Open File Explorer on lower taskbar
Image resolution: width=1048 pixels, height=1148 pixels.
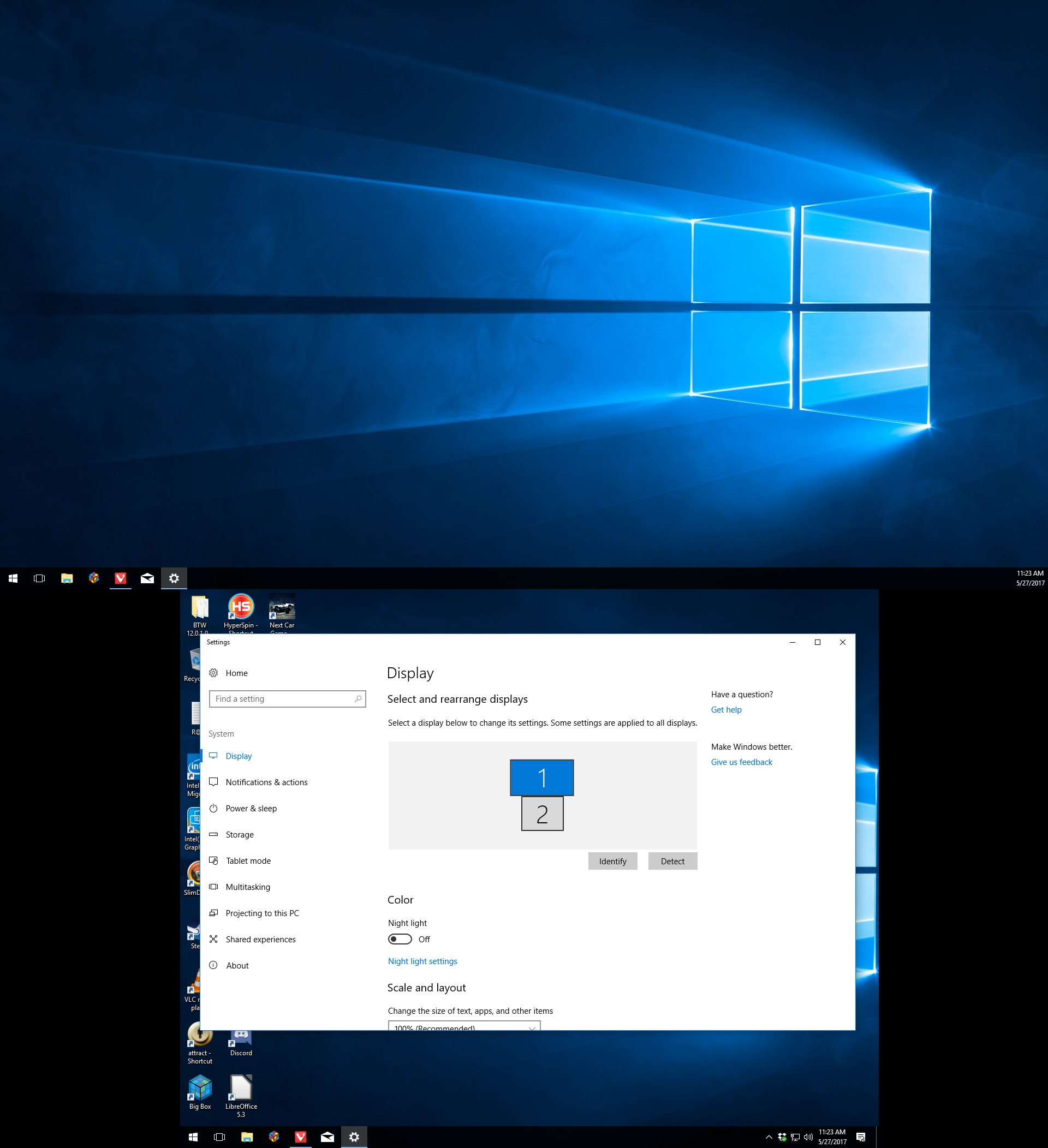(247, 1137)
